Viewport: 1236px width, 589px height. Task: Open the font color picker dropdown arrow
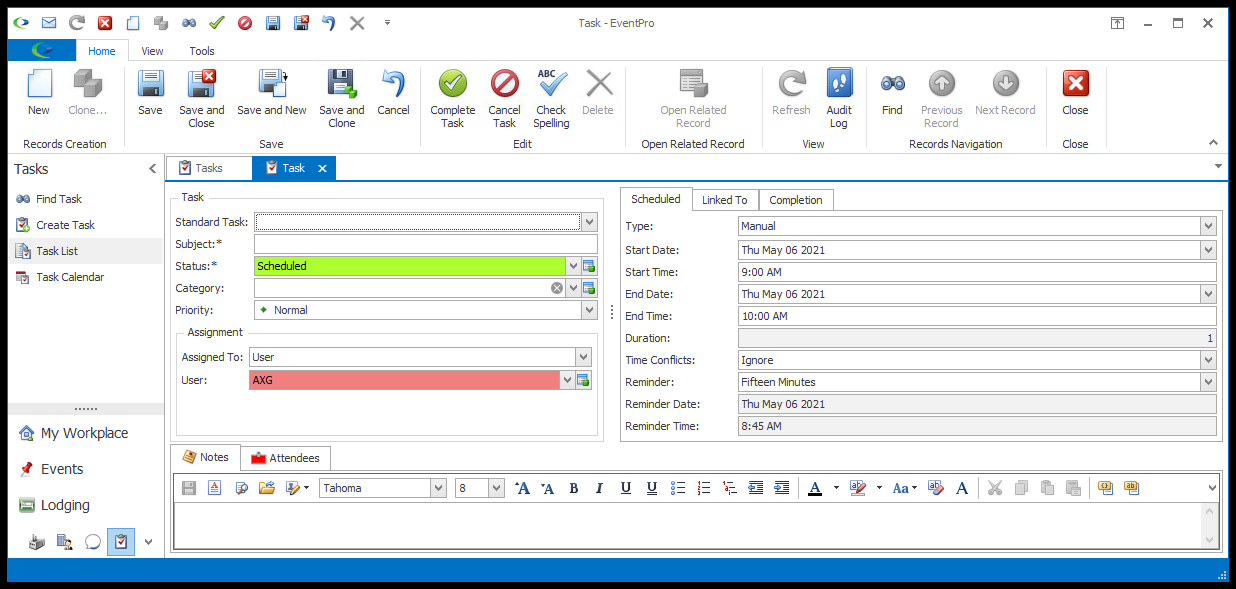point(836,488)
